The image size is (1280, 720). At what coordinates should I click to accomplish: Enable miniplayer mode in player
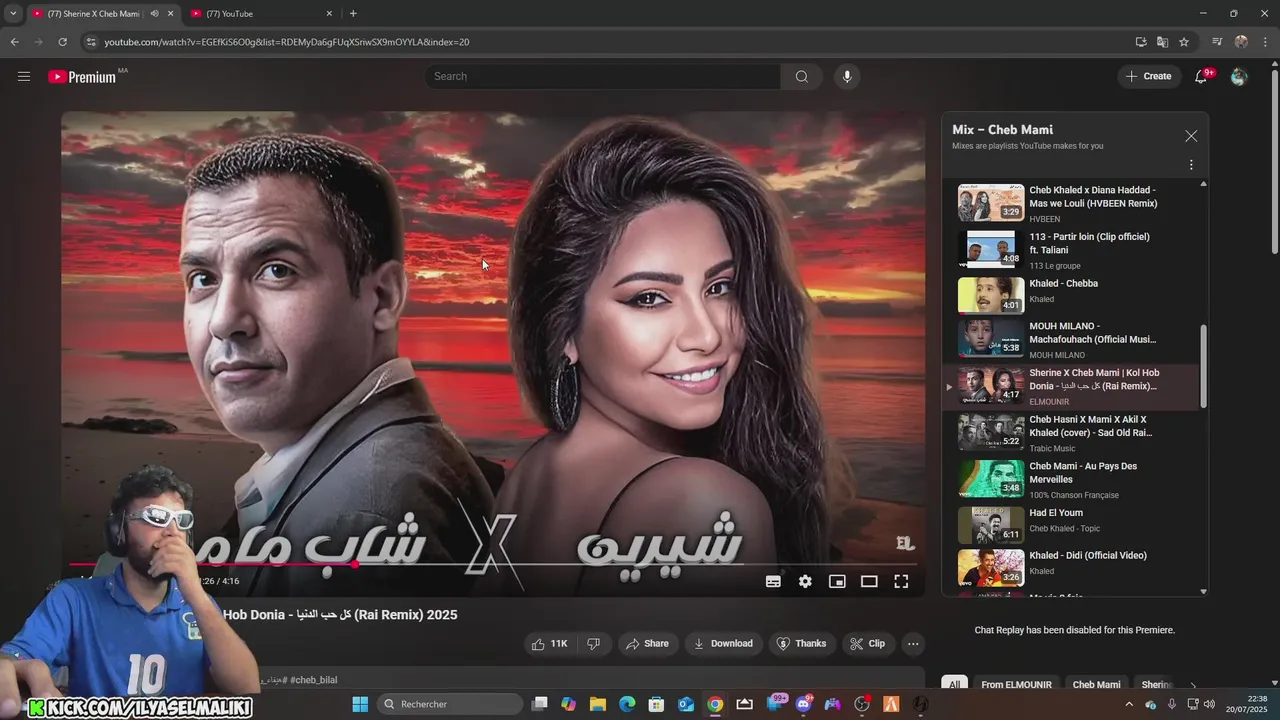tap(837, 581)
